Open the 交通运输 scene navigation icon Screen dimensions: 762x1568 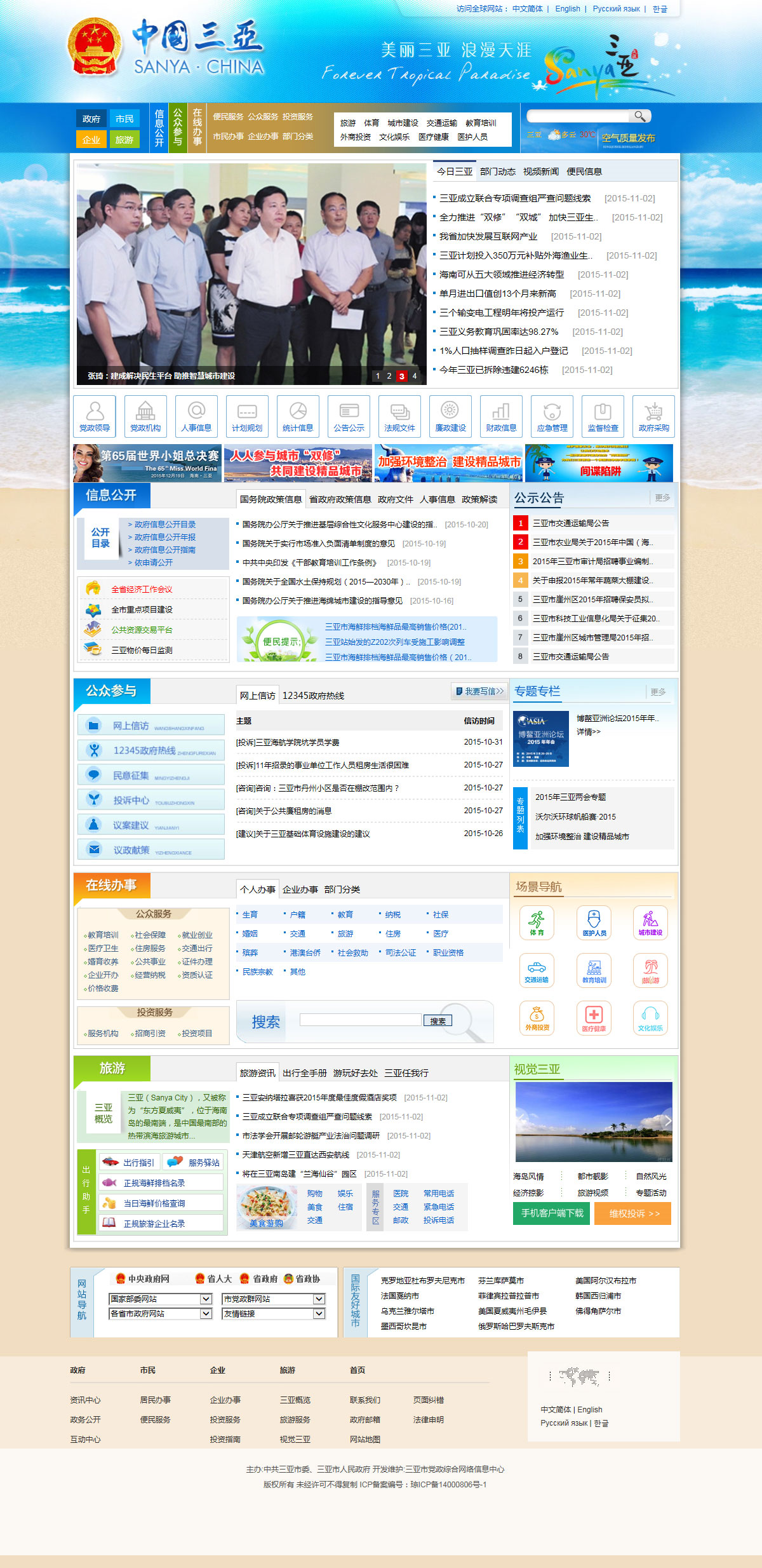[537, 970]
